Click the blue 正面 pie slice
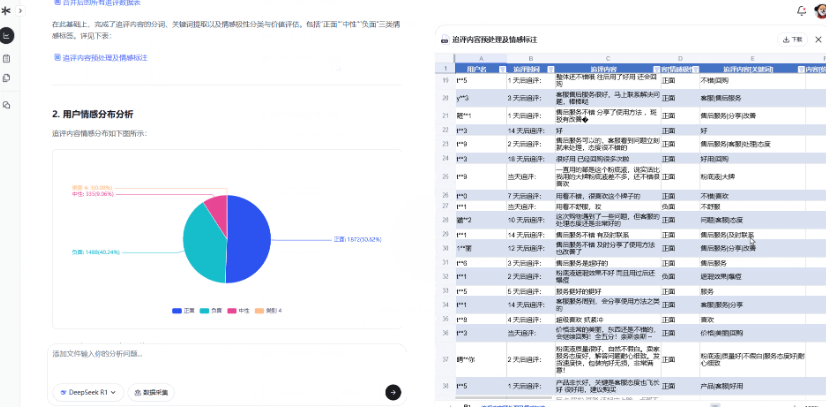 click(250, 240)
